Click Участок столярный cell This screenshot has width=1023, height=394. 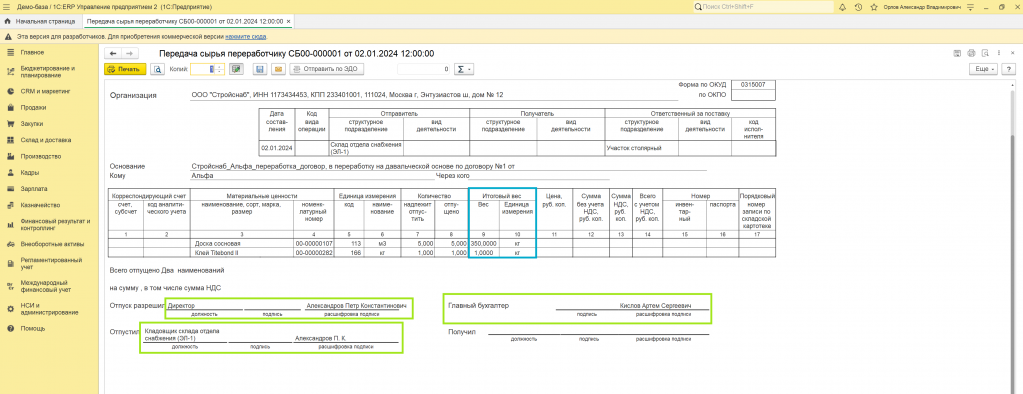click(x=641, y=148)
